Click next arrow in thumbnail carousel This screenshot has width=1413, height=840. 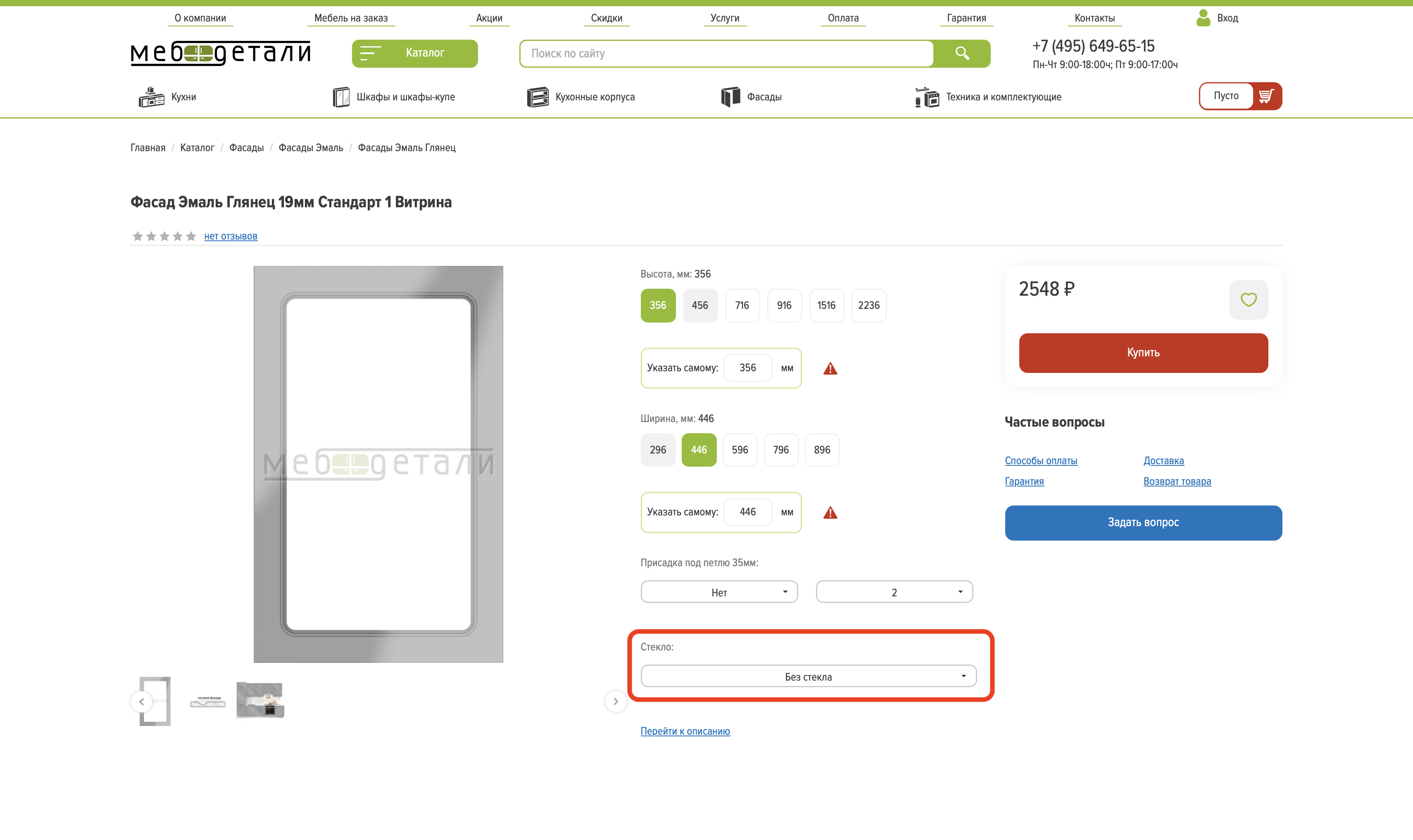[615, 701]
